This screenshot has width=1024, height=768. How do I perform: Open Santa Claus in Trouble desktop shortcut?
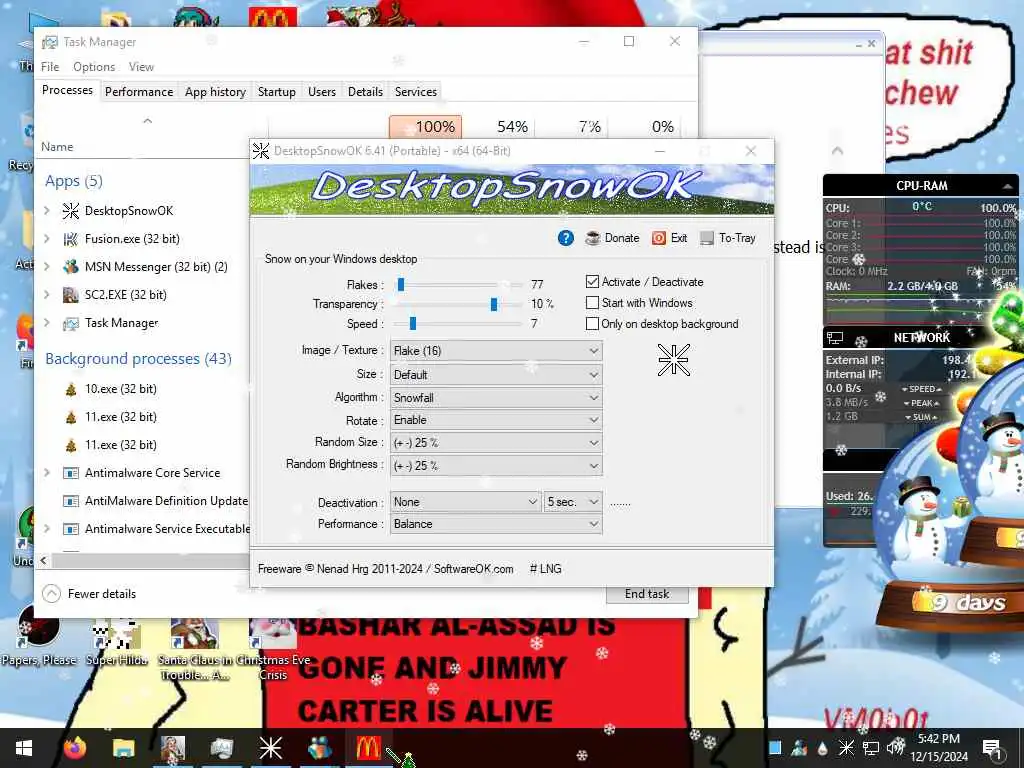click(x=195, y=648)
